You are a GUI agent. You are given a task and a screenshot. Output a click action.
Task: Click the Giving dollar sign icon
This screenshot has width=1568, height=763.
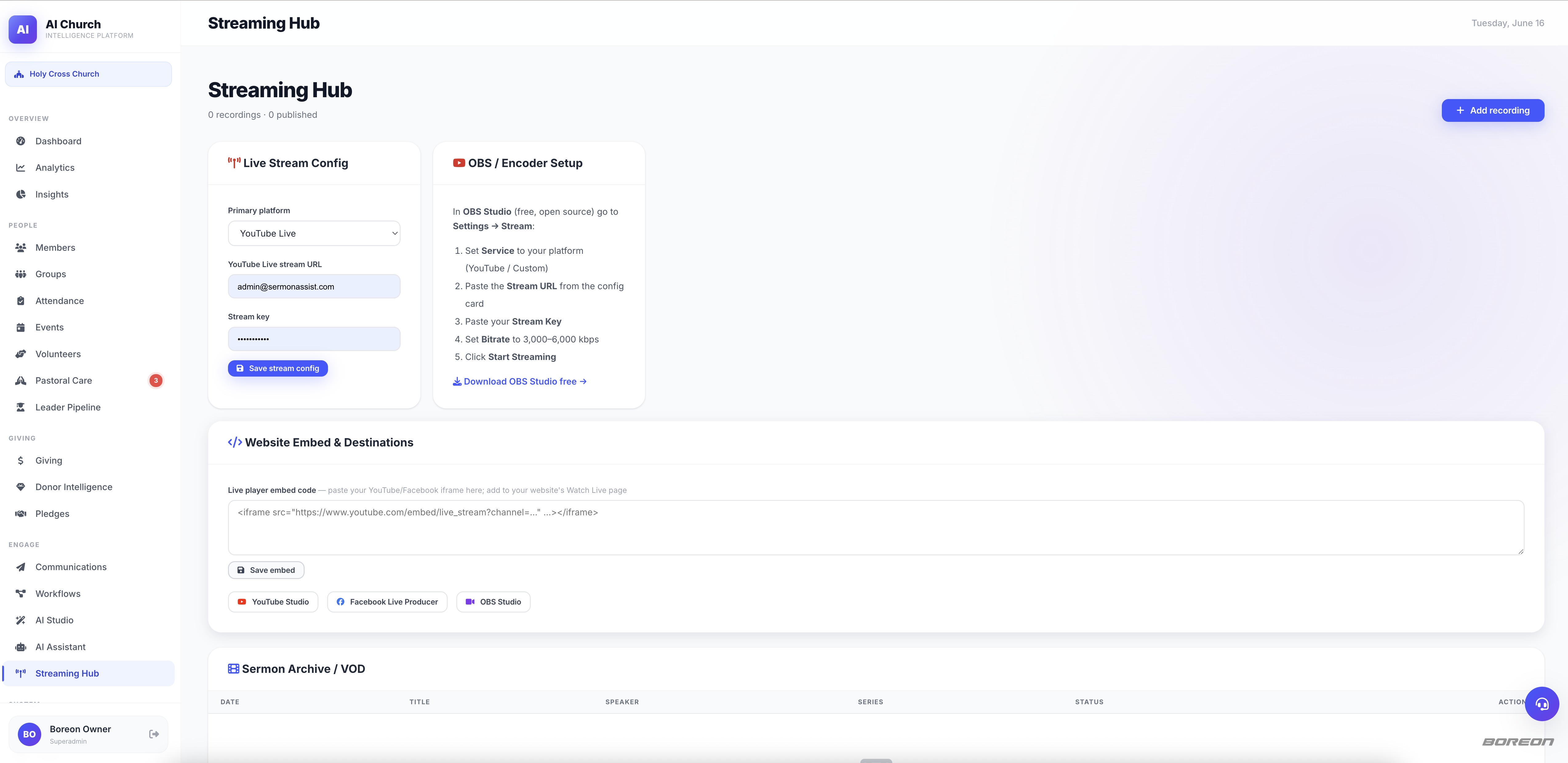(x=21, y=461)
